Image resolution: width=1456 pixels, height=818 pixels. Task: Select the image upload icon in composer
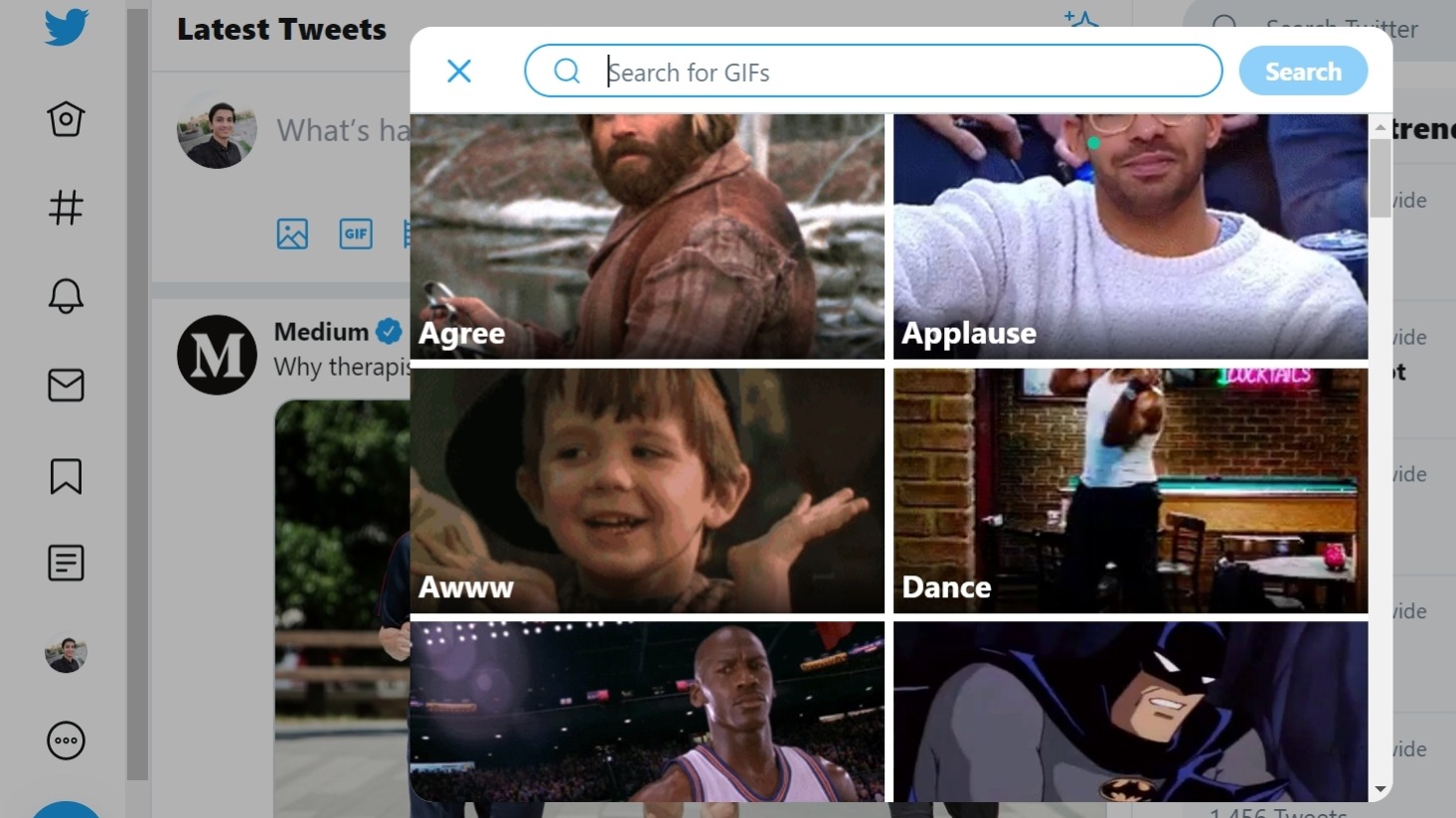291,235
